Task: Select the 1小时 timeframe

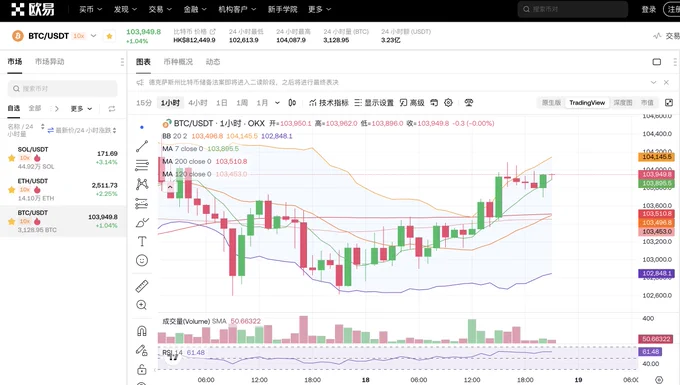Action: [x=170, y=103]
